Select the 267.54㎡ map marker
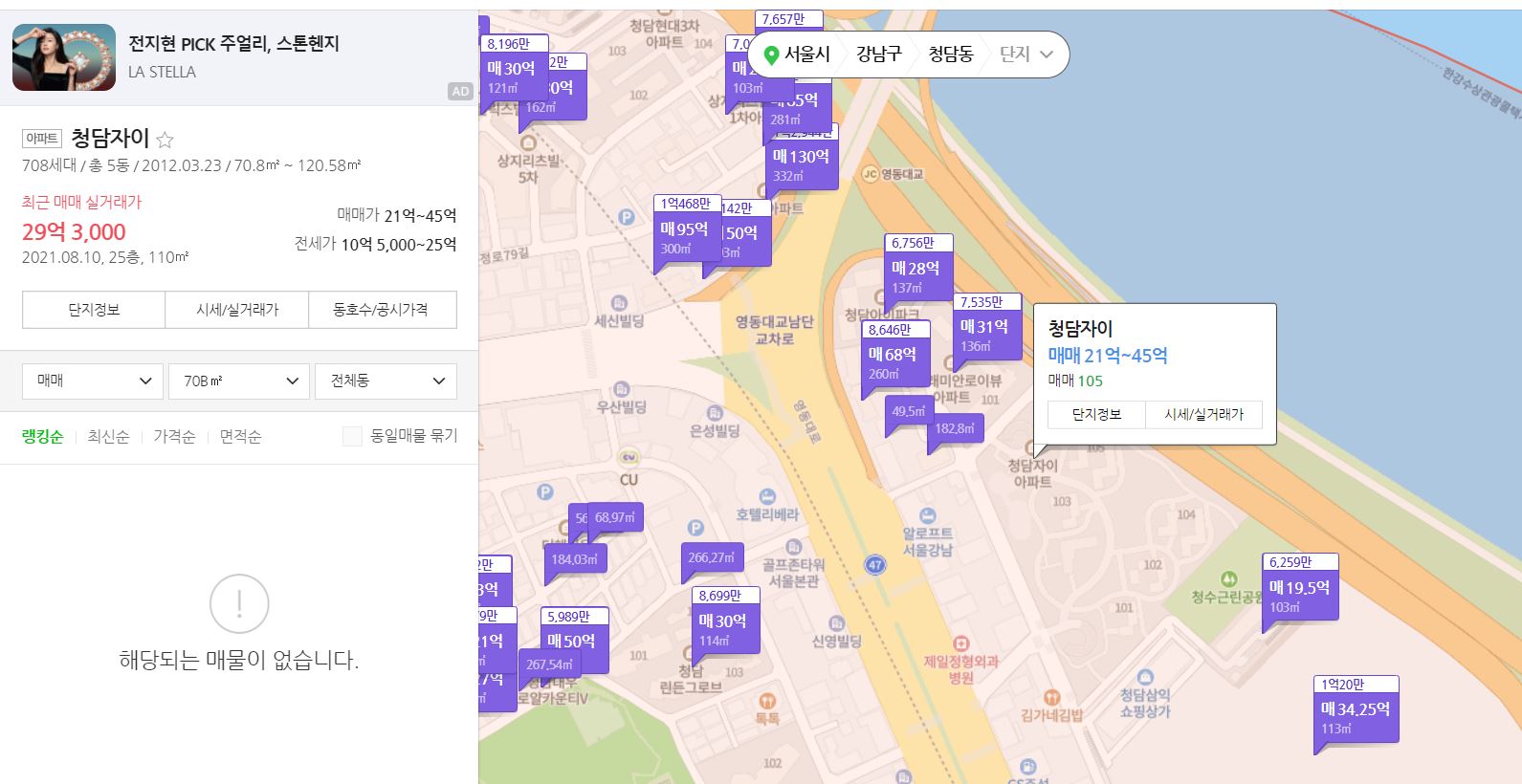This screenshot has width=1522, height=784. (x=549, y=664)
